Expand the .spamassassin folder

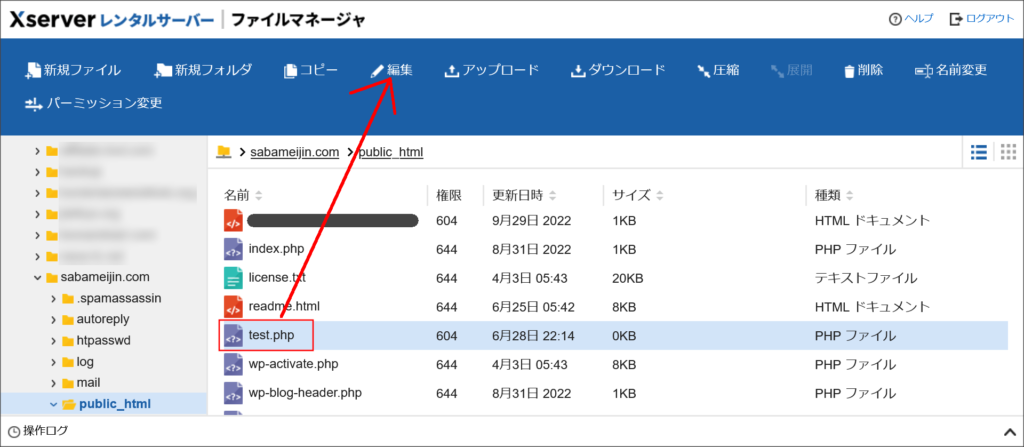[x=54, y=299]
